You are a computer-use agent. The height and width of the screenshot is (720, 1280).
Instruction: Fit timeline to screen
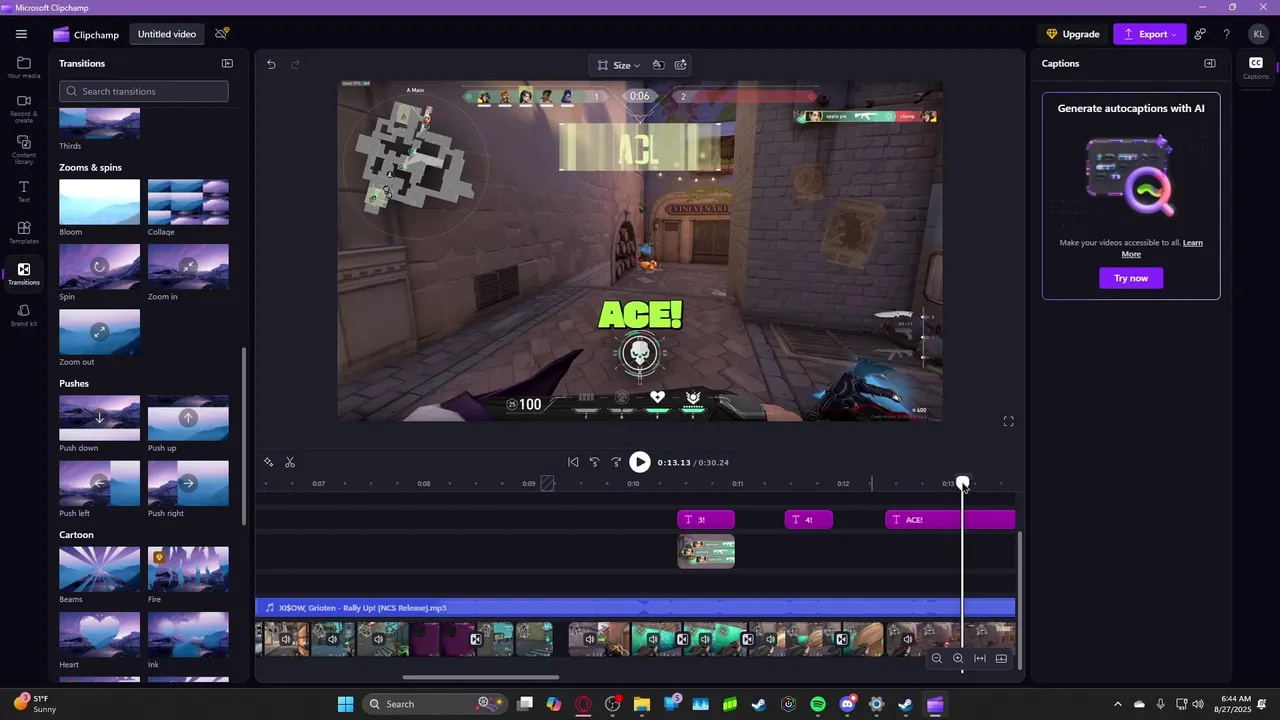pos(980,658)
